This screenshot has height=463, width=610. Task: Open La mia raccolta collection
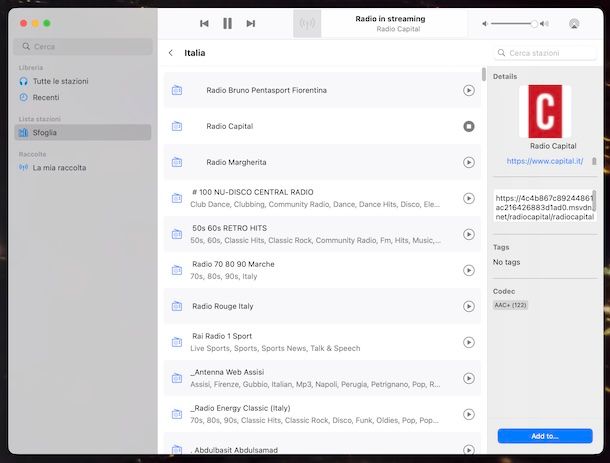[59, 168]
